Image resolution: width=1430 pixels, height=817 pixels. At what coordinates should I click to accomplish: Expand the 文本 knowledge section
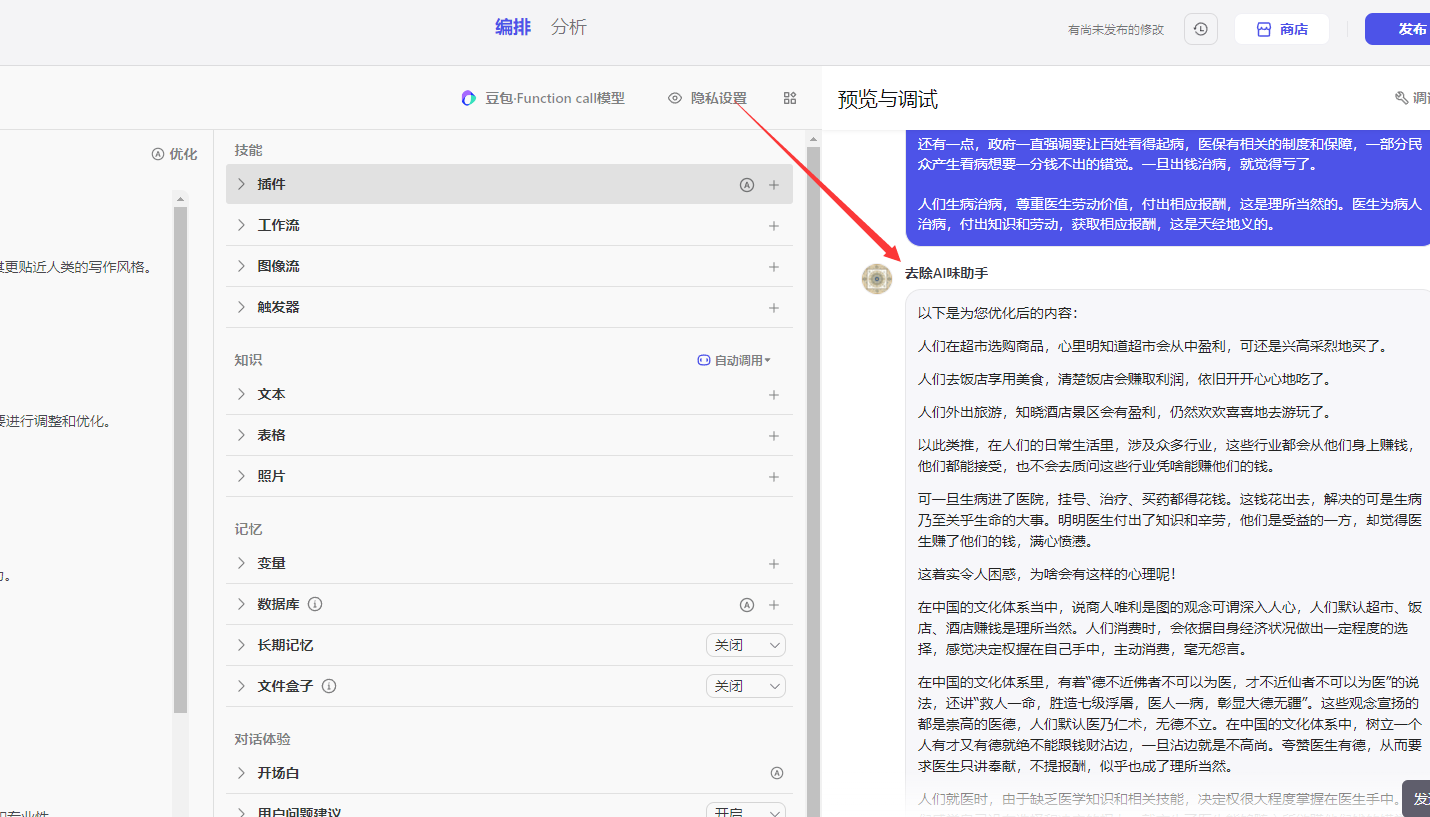(x=241, y=394)
